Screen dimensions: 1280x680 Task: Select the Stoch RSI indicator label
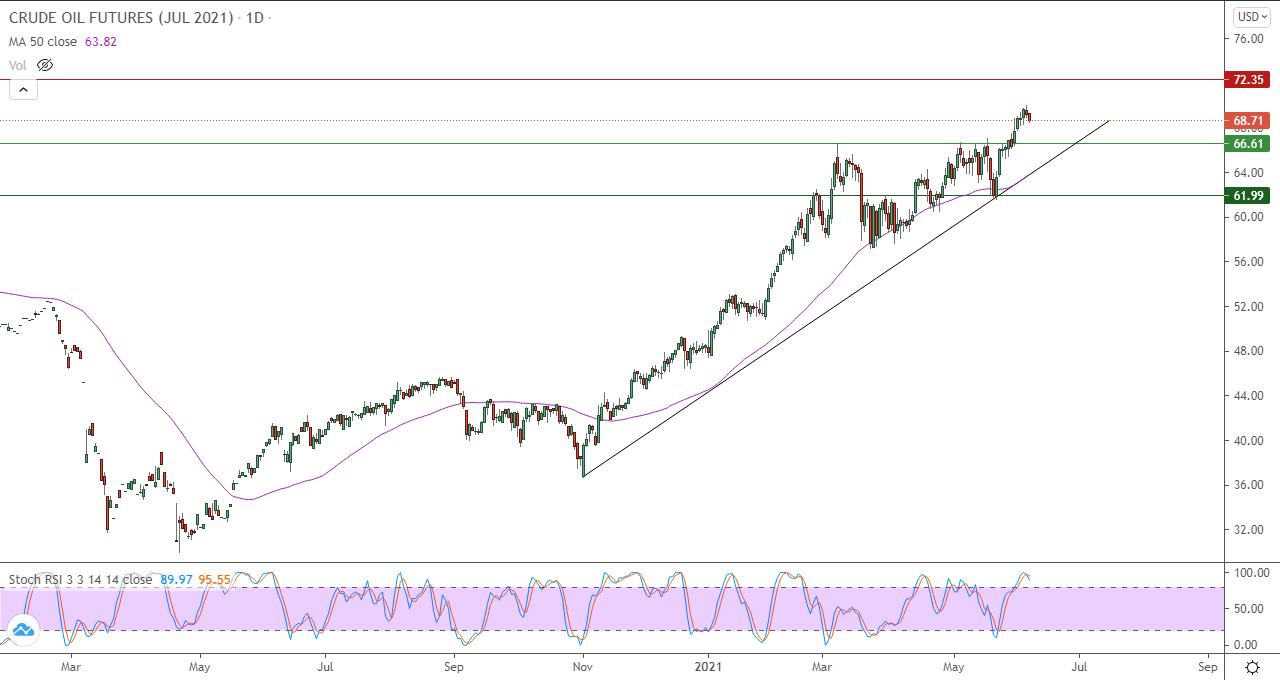(x=81, y=579)
